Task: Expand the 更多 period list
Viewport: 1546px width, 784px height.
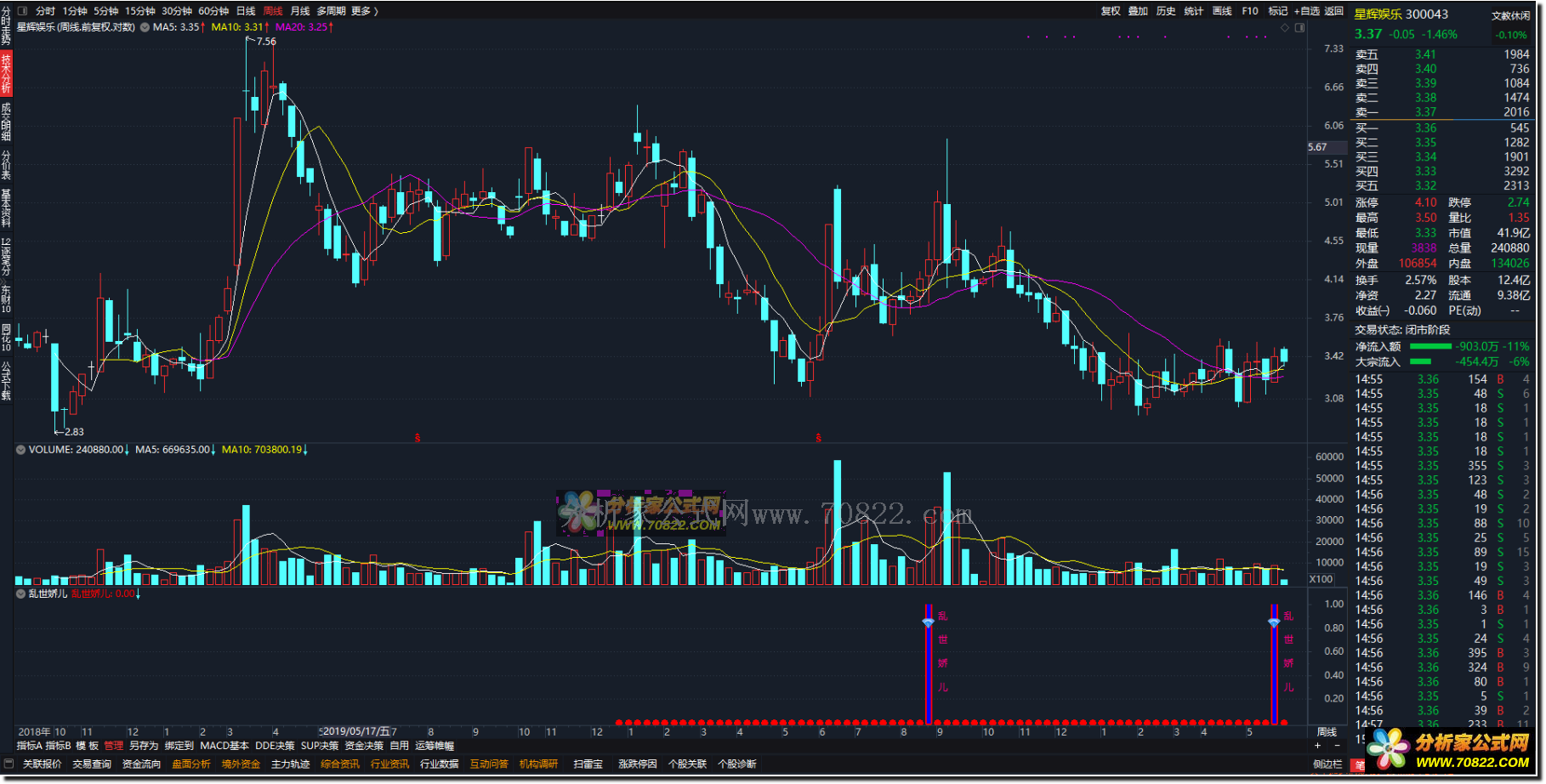Action: 364,11
